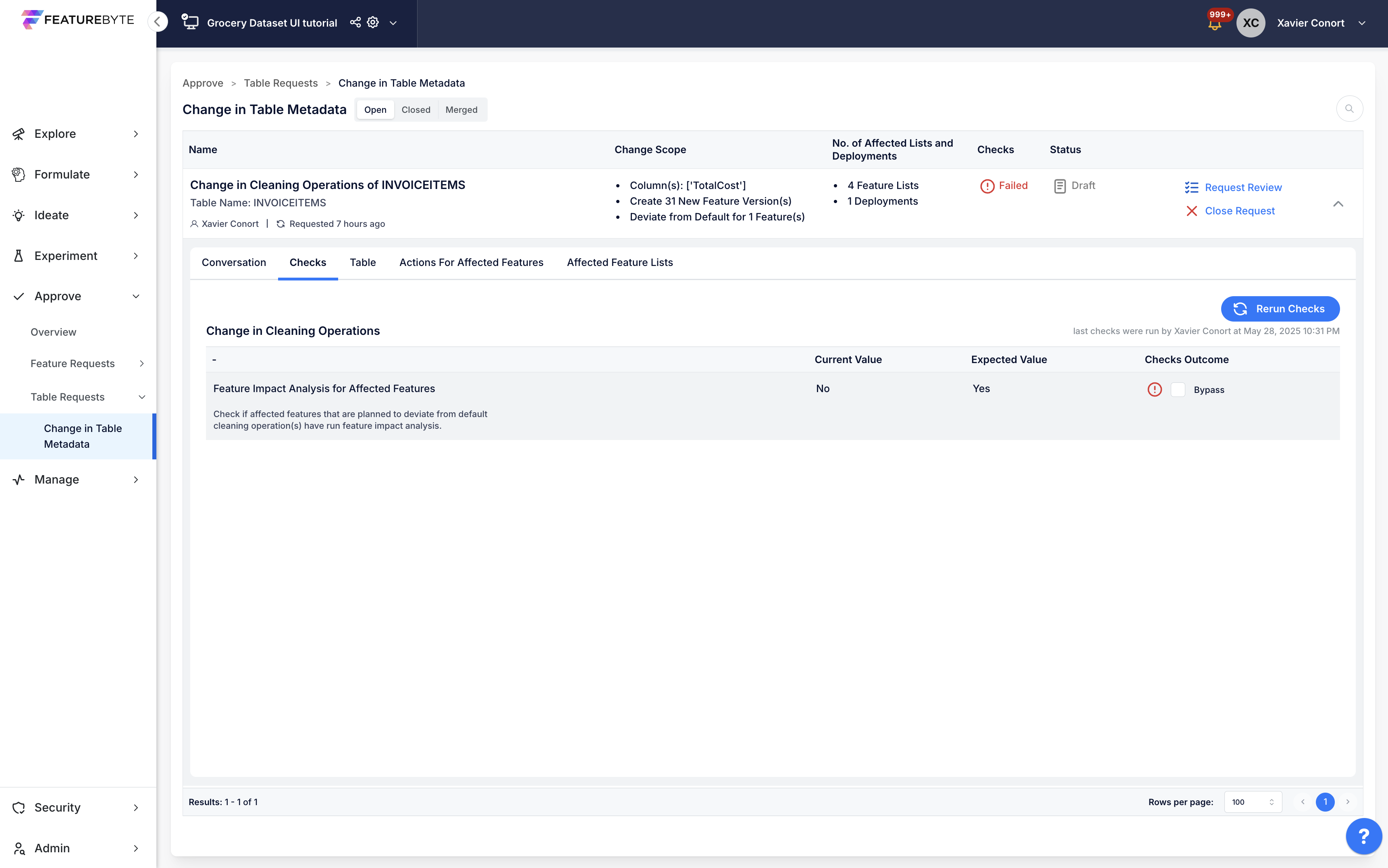Click the Failed checks warning icon

tap(987, 186)
